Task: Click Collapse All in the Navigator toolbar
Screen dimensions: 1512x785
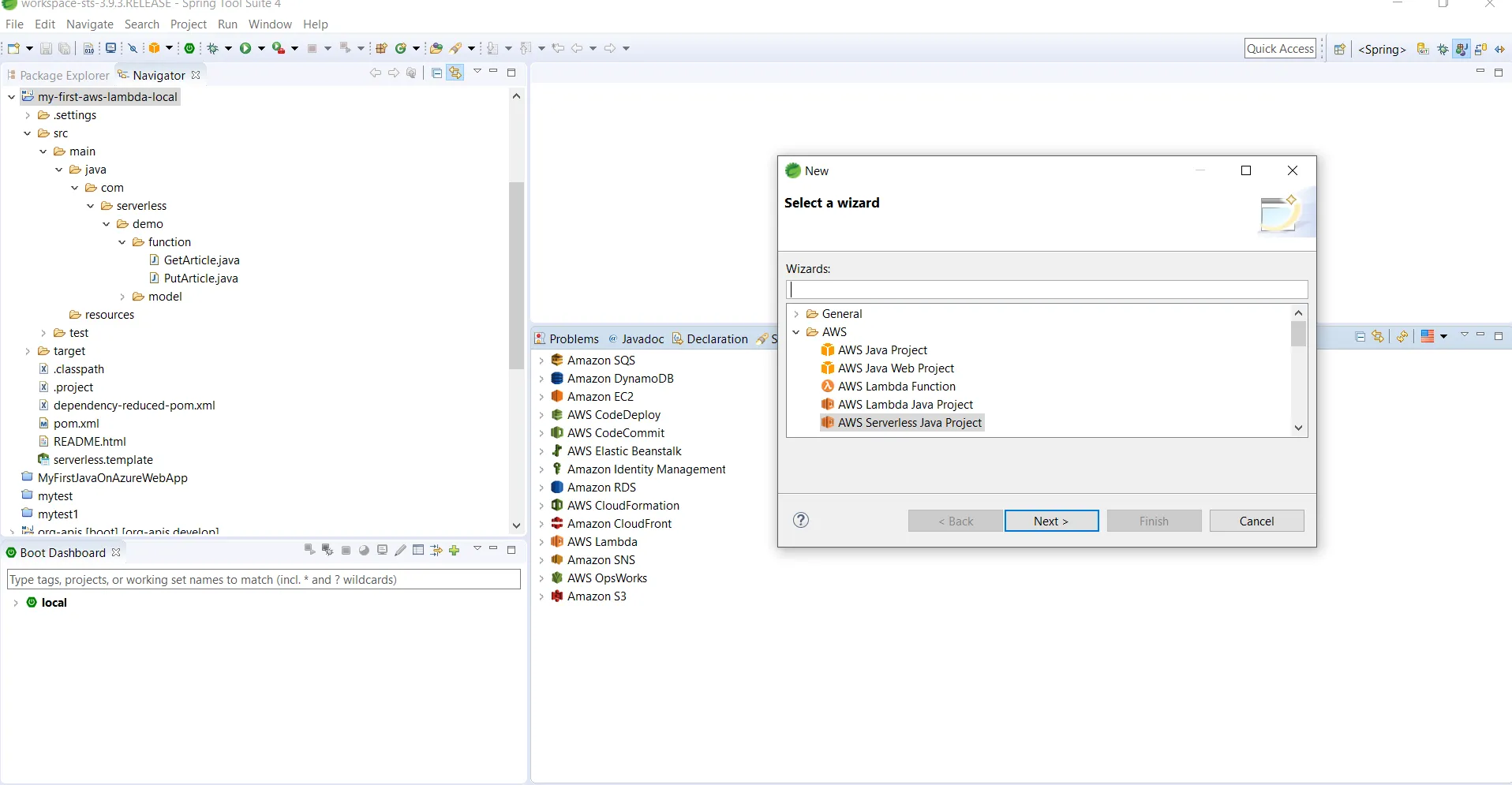Action: [x=436, y=73]
